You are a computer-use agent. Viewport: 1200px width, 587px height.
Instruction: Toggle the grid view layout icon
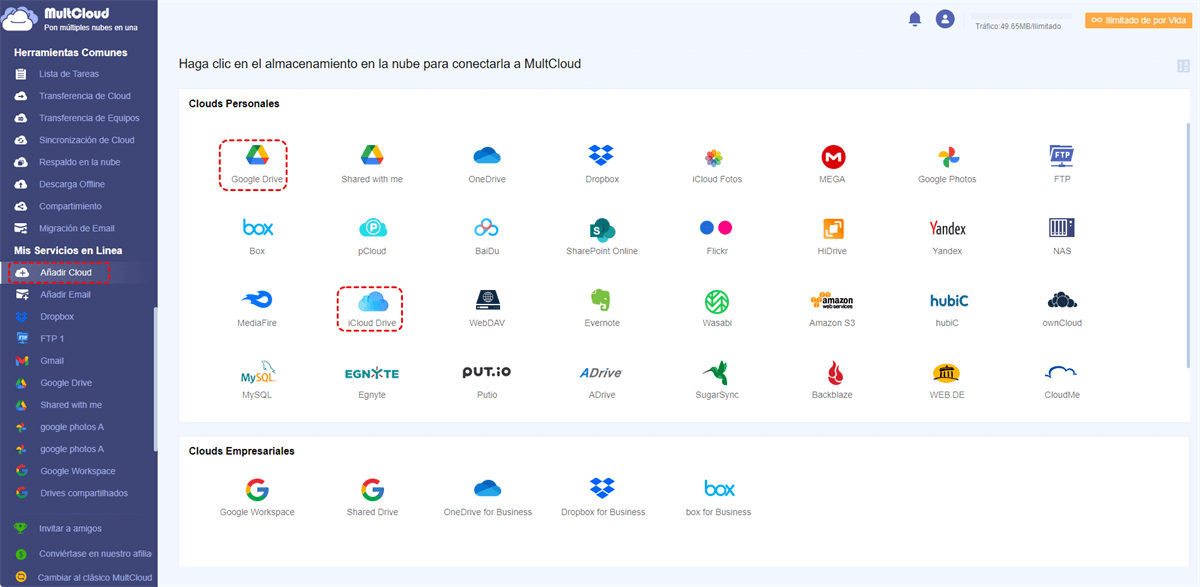coord(1184,66)
